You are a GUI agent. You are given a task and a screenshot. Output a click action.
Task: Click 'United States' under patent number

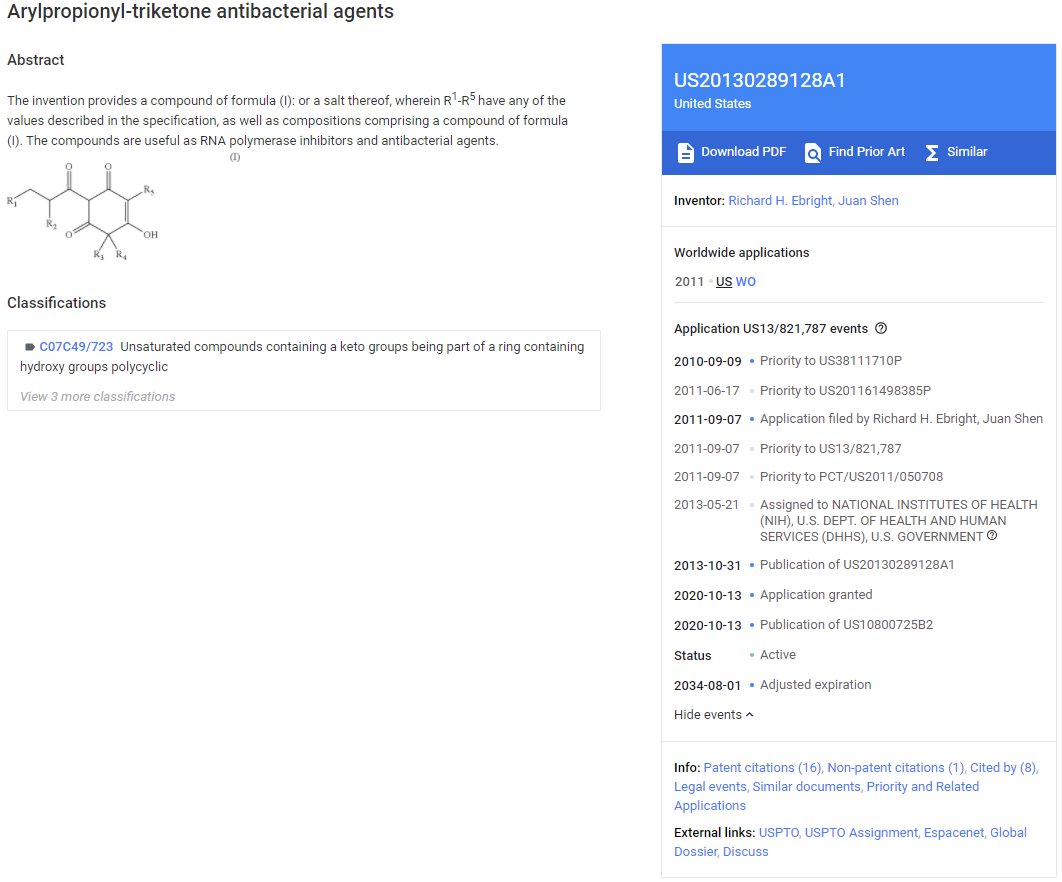click(712, 104)
